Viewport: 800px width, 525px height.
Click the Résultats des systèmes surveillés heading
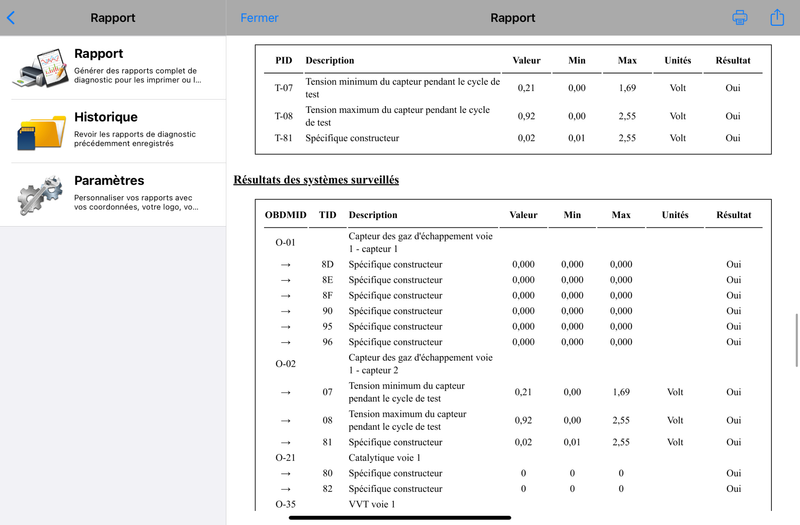316,180
